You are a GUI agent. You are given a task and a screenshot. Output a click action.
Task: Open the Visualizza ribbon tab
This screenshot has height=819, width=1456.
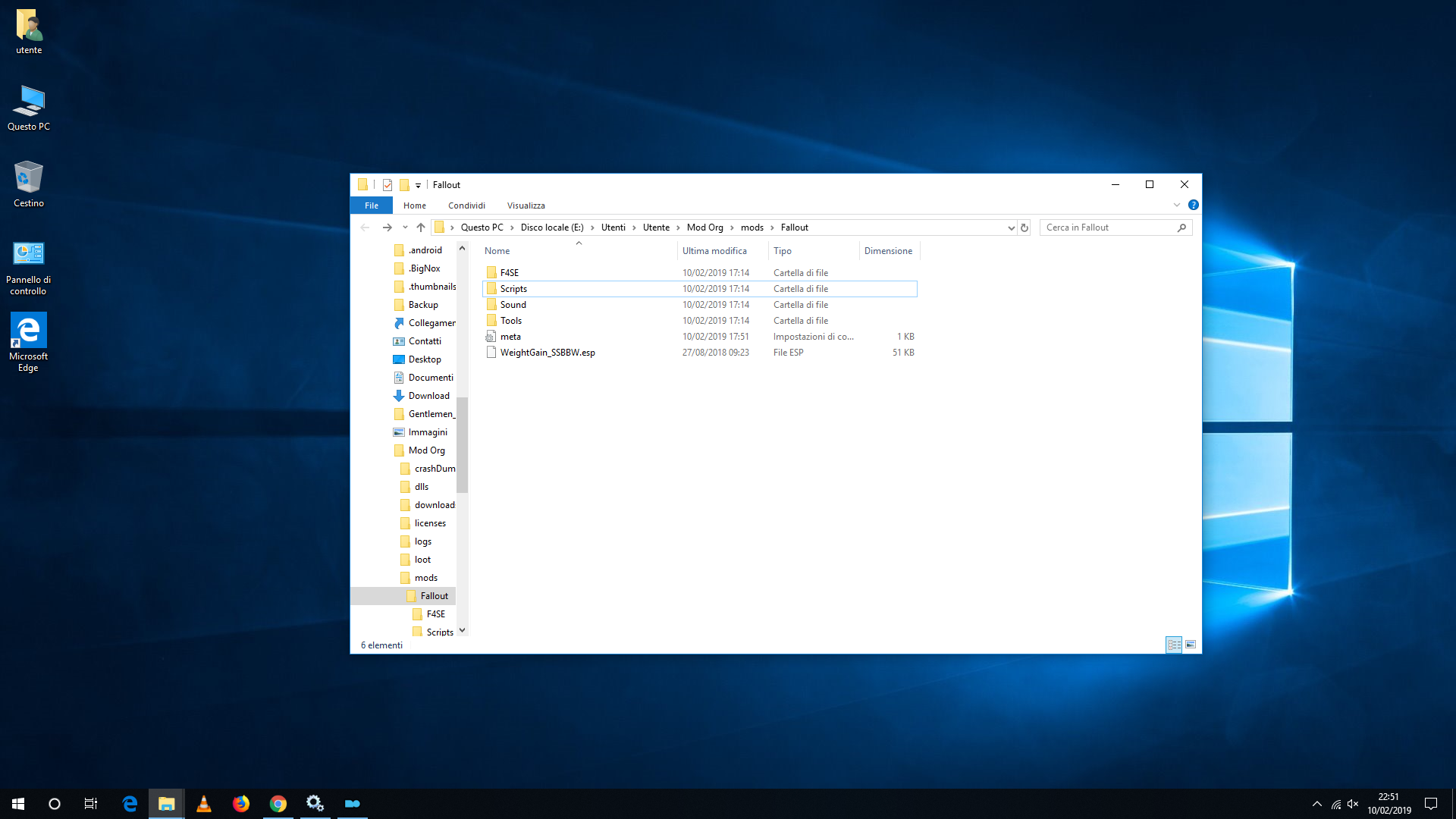coord(526,206)
